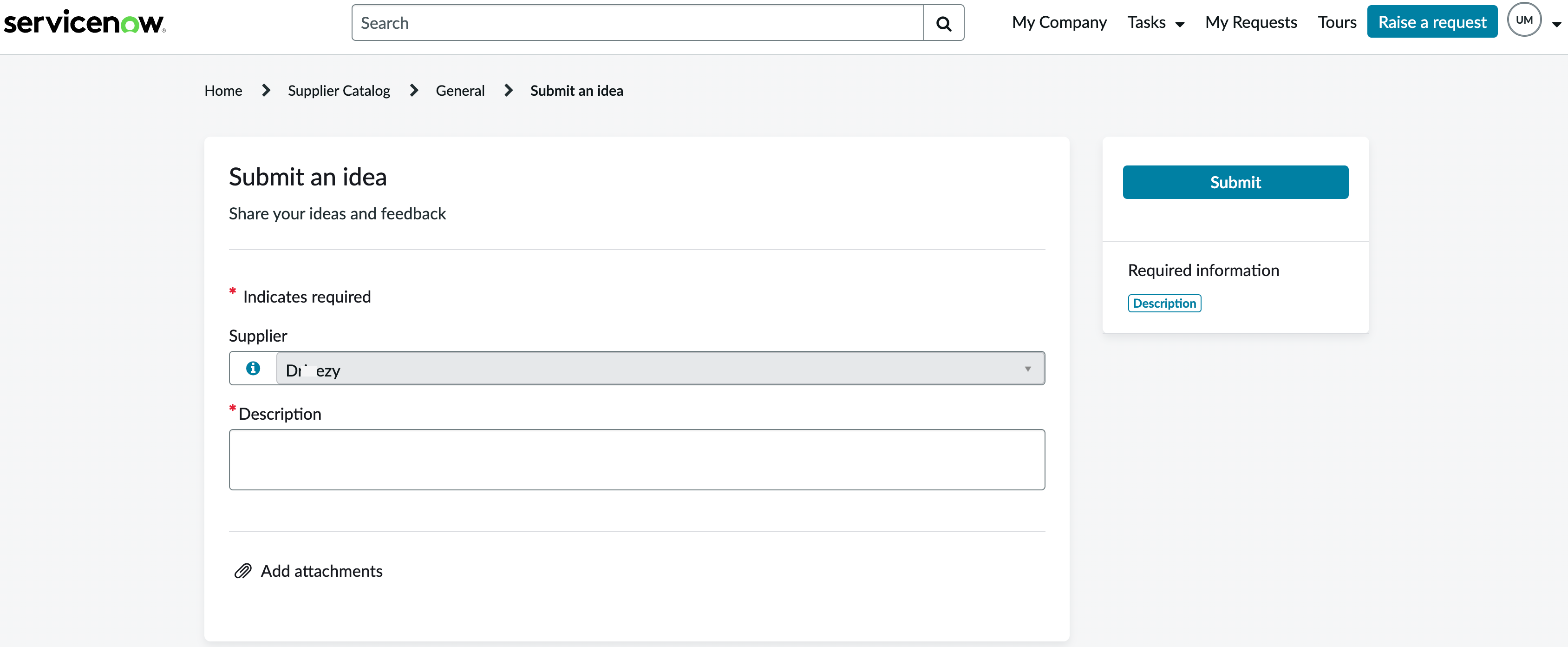
Task: Click the Supplier info icon
Action: click(253, 368)
